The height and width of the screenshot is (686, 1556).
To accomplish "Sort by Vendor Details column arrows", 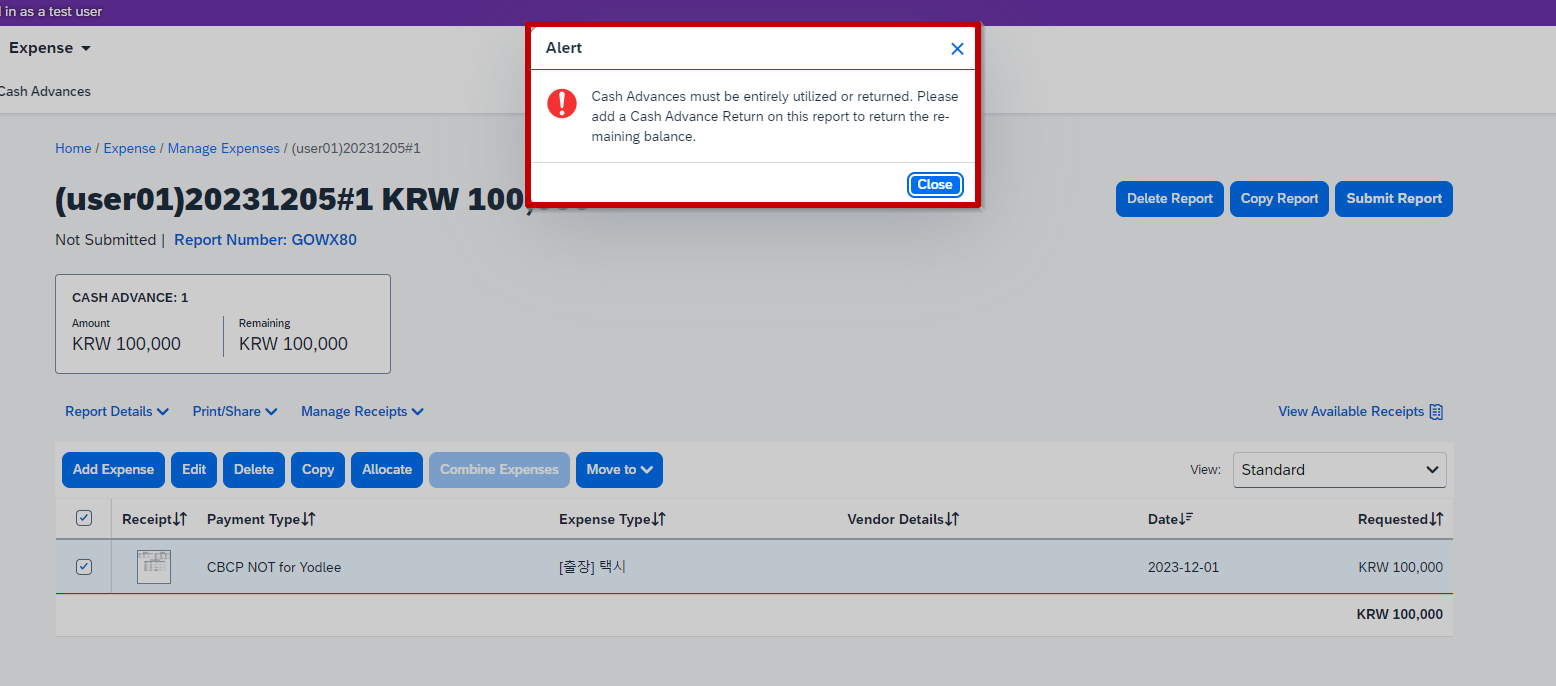I will pos(952,520).
